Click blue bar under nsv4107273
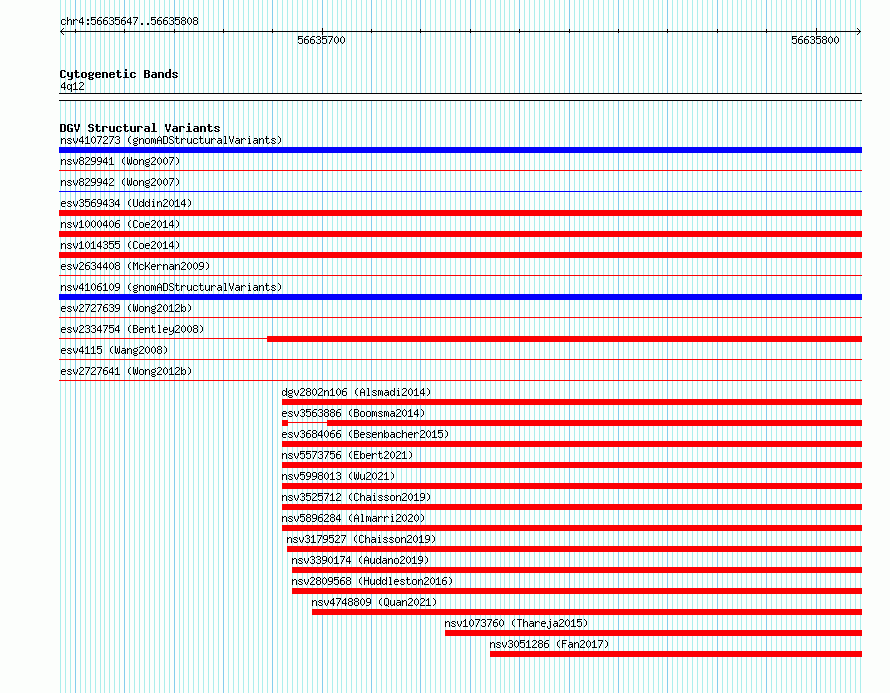Viewport: 890px width, 693px height. coord(460,150)
